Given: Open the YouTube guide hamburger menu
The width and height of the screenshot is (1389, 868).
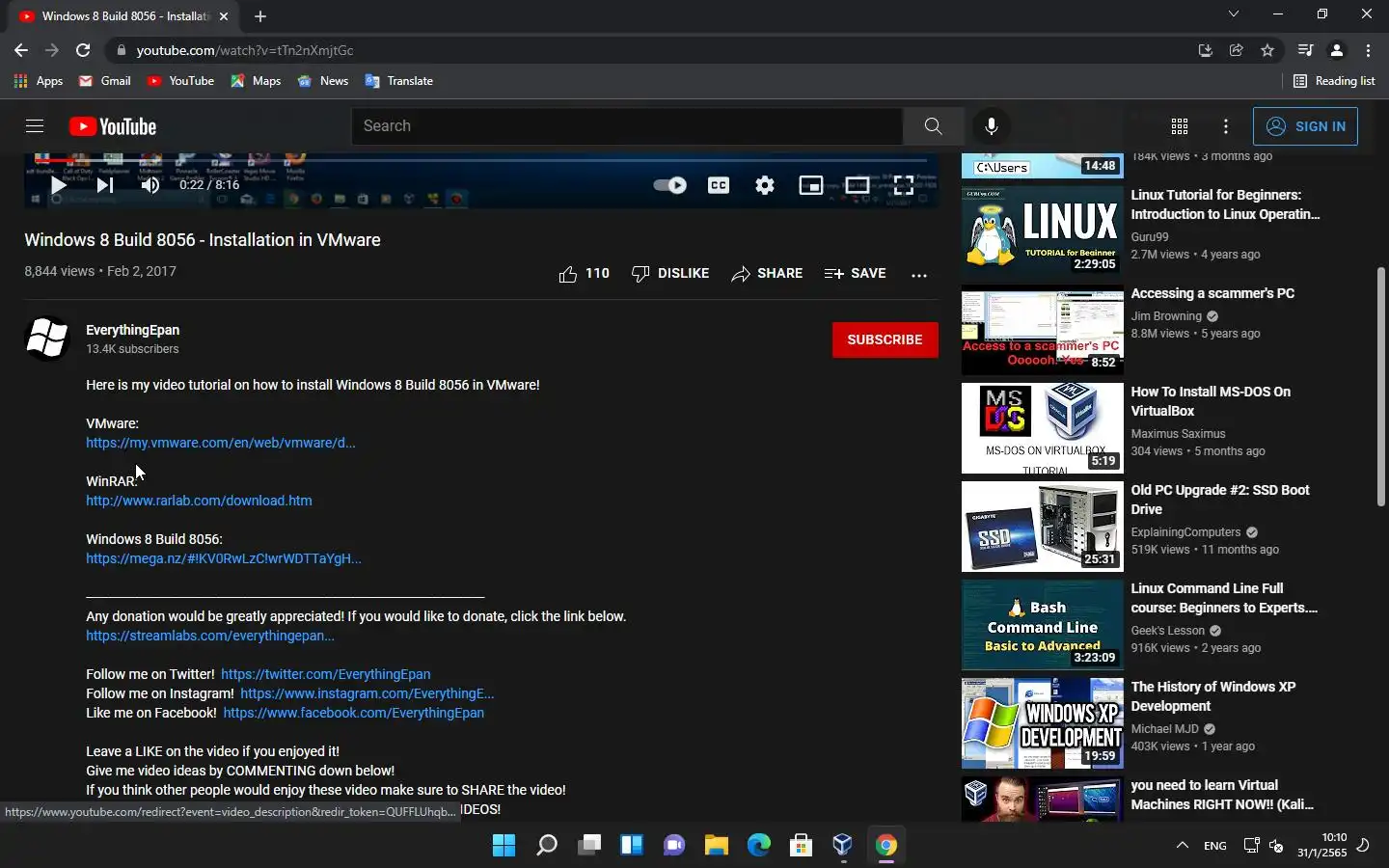Looking at the screenshot, I should [x=35, y=126].
